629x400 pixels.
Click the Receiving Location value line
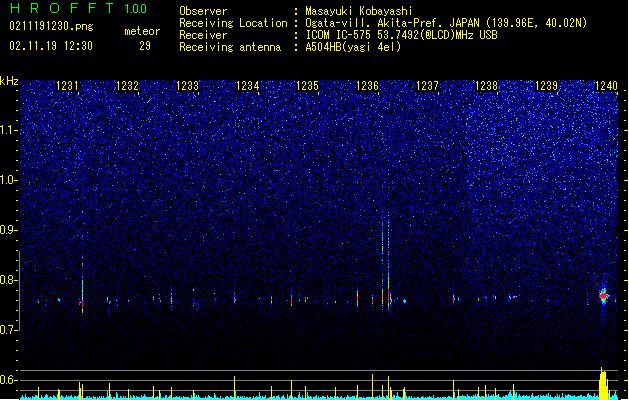tap(446, 23)
